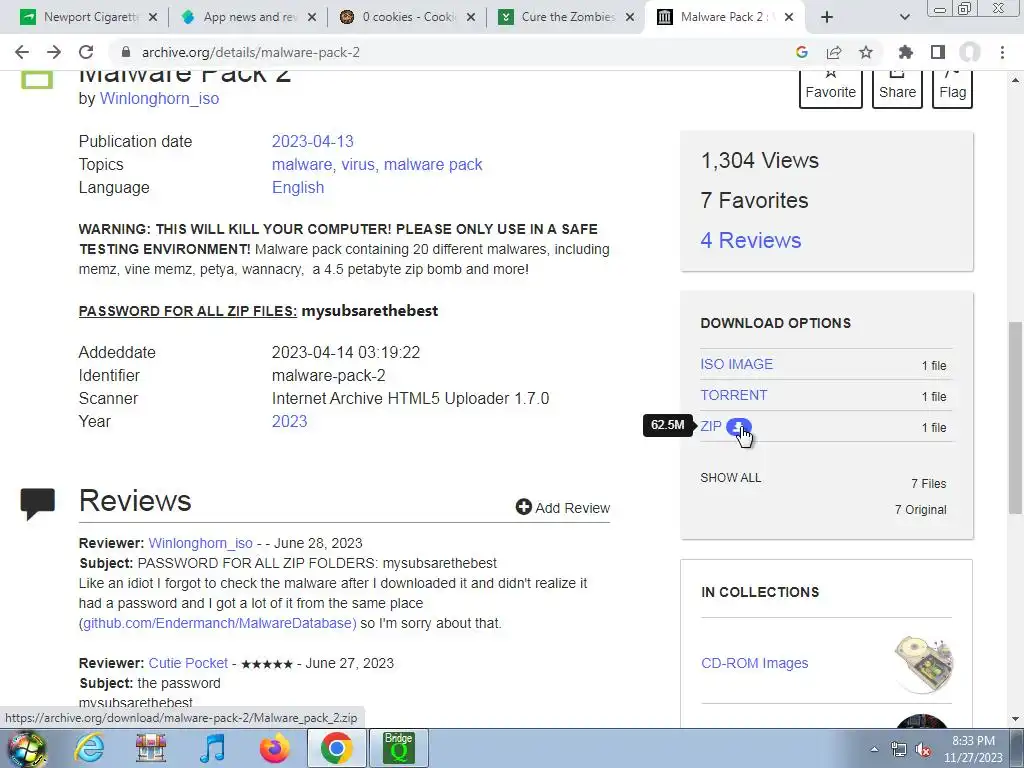Click the virus topic link
This screenshot has width=1024, height=768.
360,165
